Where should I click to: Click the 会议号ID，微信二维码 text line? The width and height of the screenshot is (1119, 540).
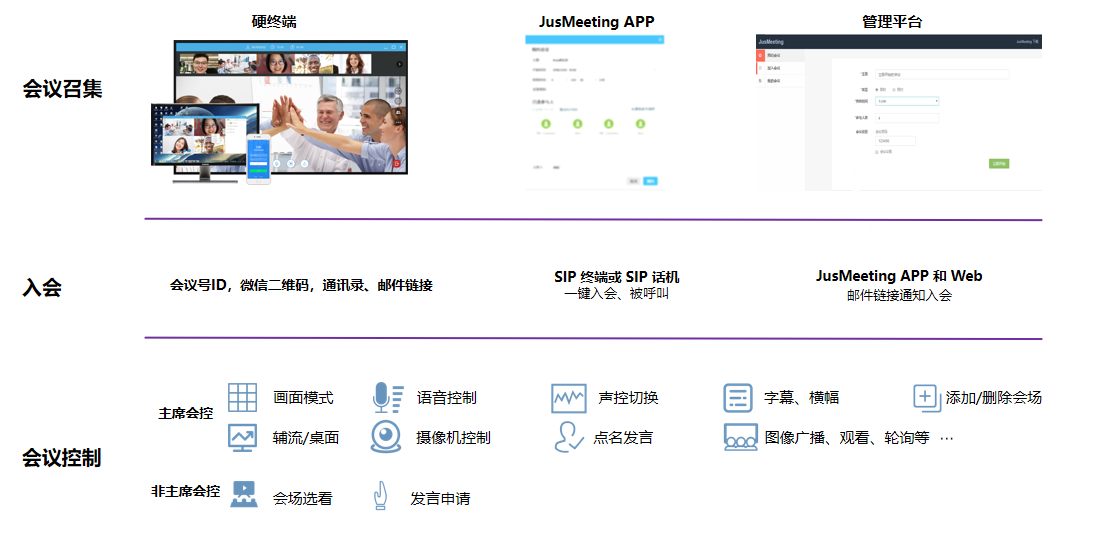[301, 285]
